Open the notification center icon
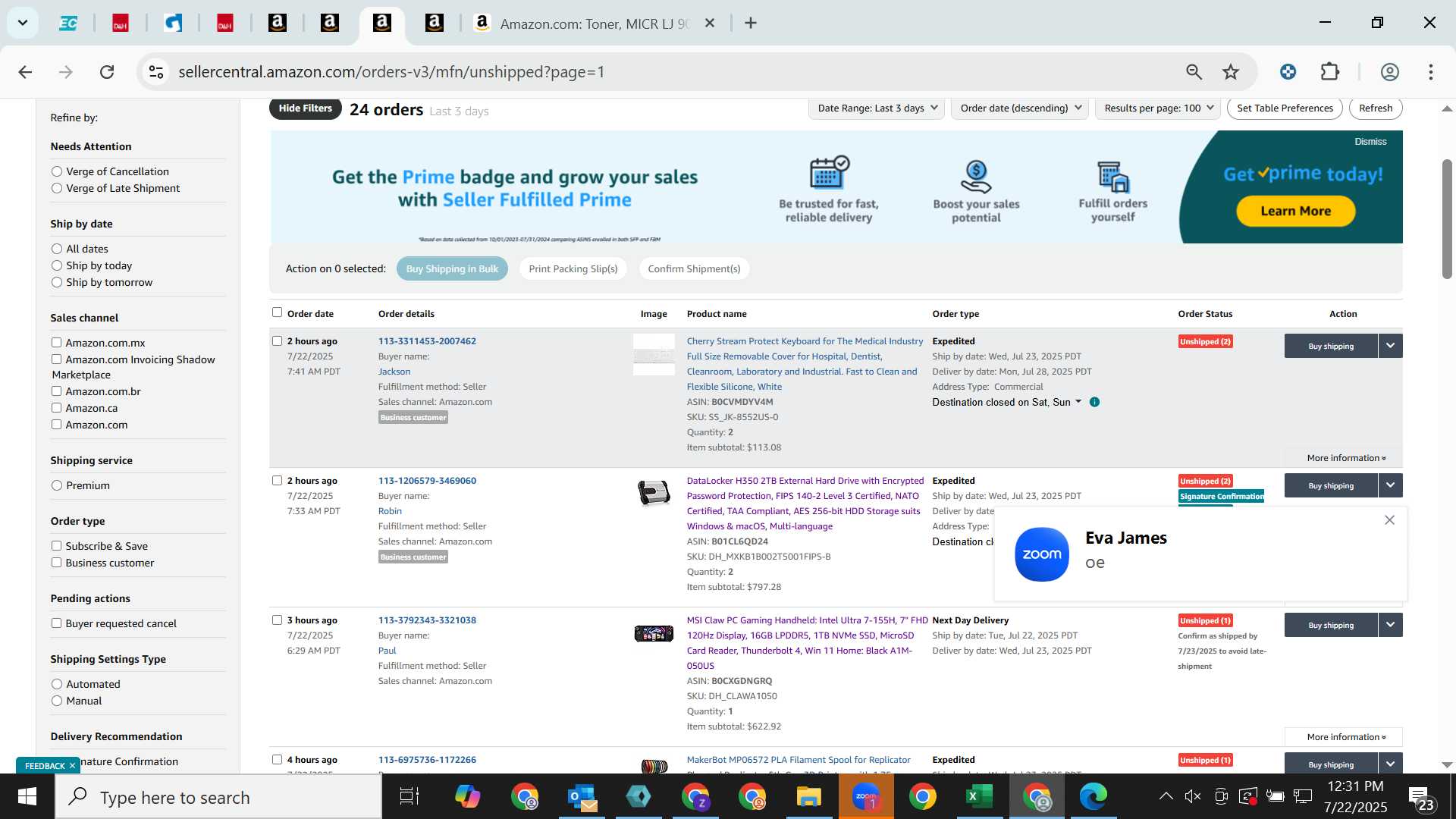The width and height of the screenshot is (1456, 819). pyautogui.click(x=1420, y=798)
